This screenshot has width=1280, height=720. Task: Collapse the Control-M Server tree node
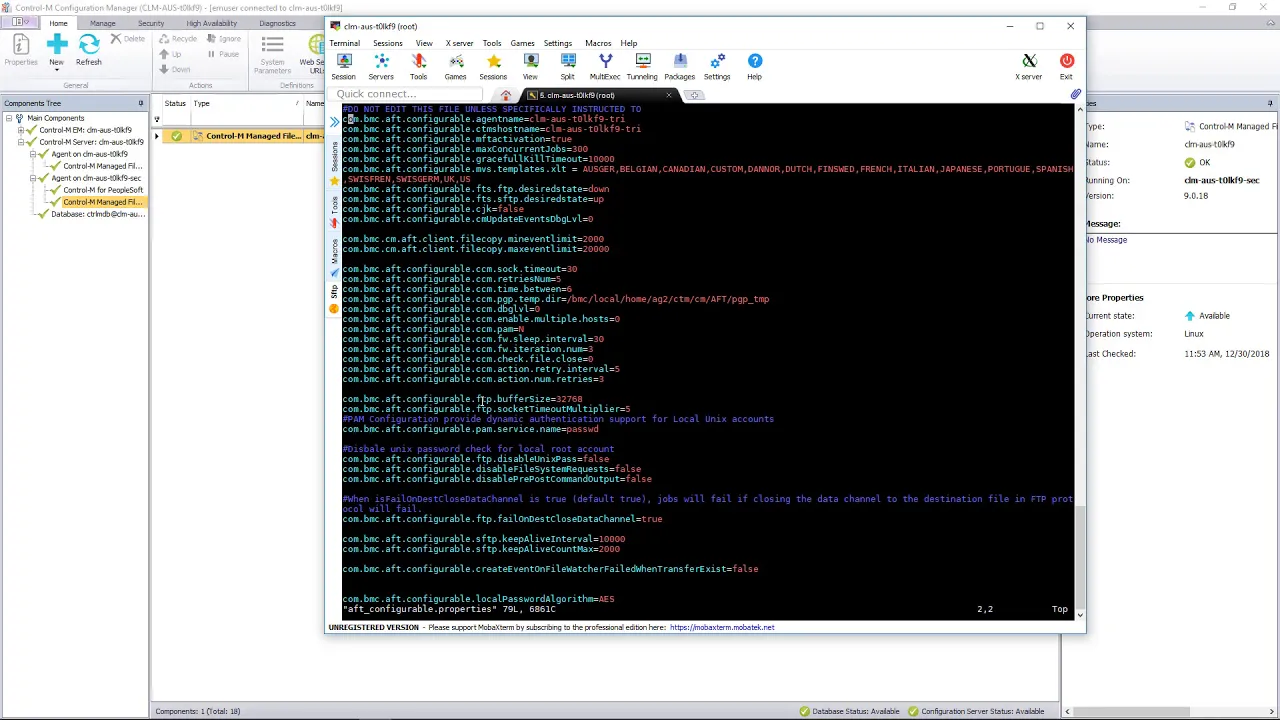(20, 142)
